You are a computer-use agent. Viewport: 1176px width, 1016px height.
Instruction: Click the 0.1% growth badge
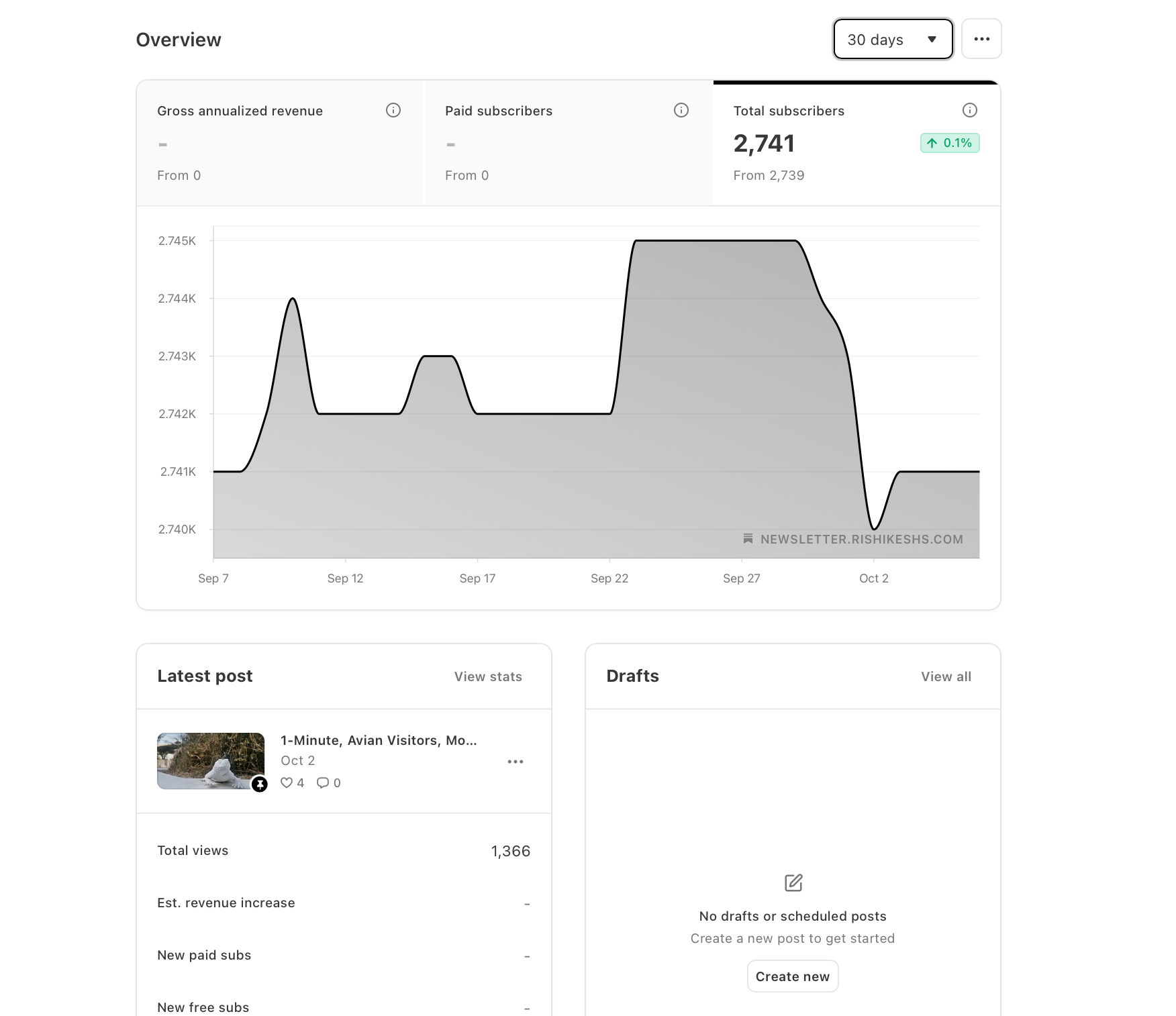(950, 143)
